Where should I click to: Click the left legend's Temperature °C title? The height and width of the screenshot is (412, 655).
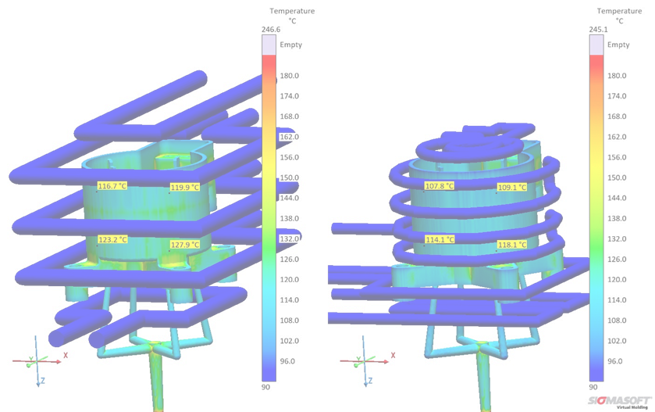point(290,14)
